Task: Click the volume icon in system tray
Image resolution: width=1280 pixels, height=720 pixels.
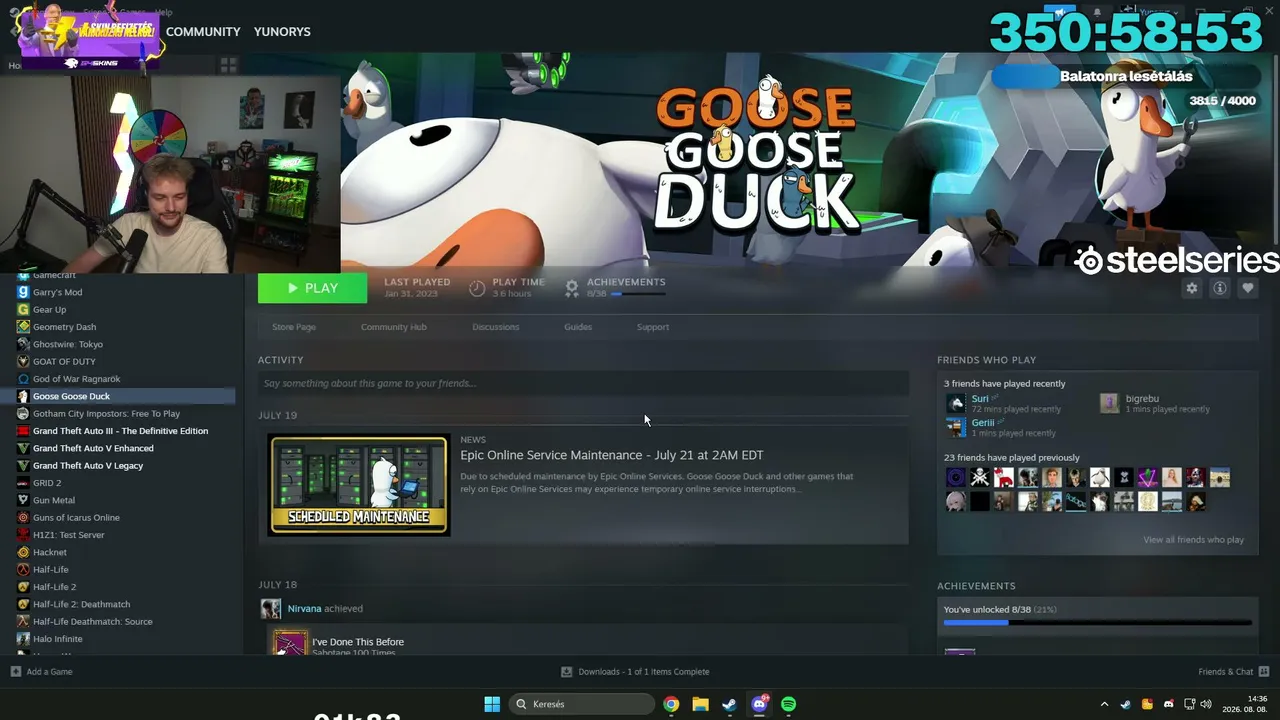Action: click(1206, 704)
